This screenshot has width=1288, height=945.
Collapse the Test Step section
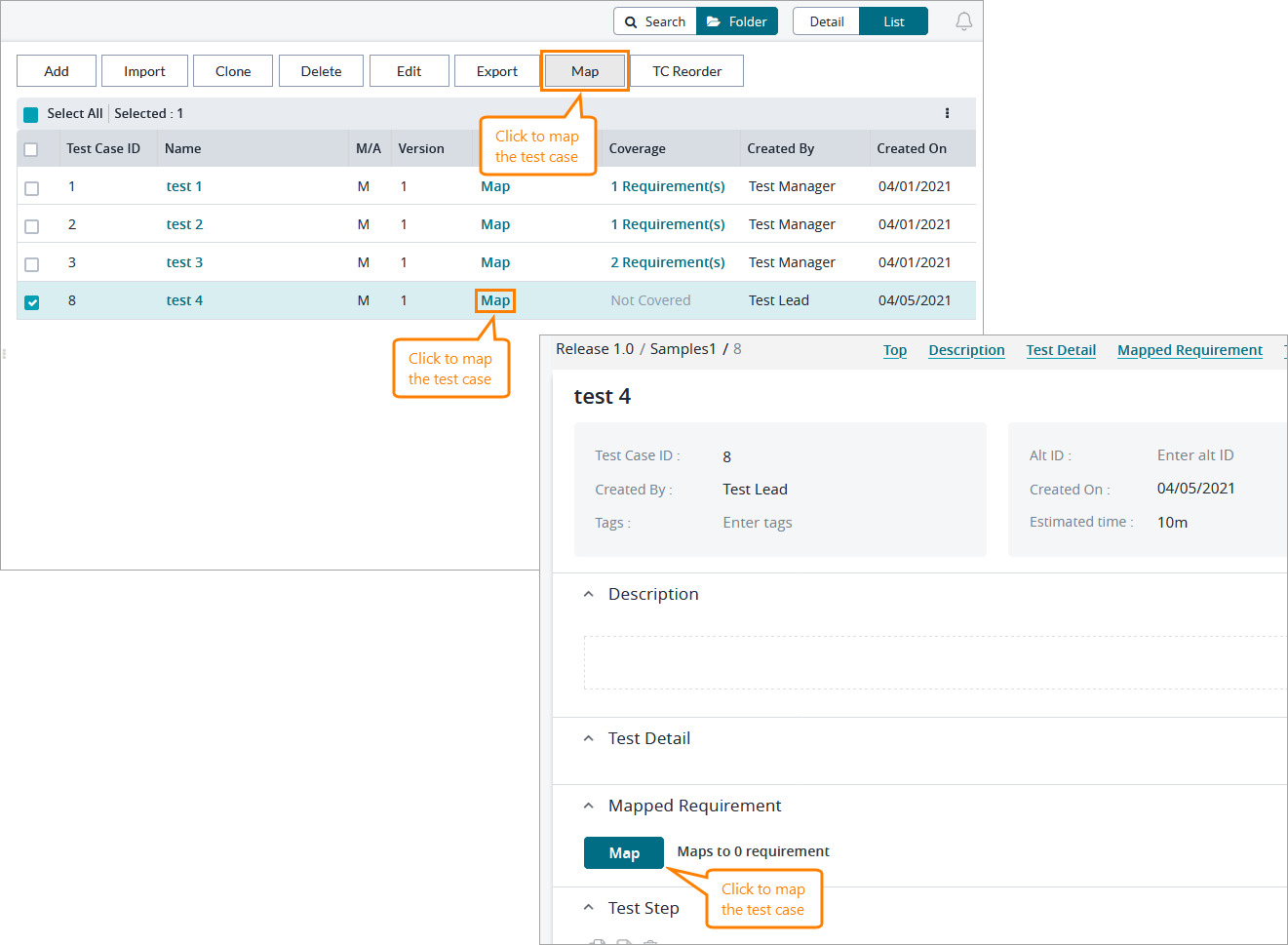[588, 908]
